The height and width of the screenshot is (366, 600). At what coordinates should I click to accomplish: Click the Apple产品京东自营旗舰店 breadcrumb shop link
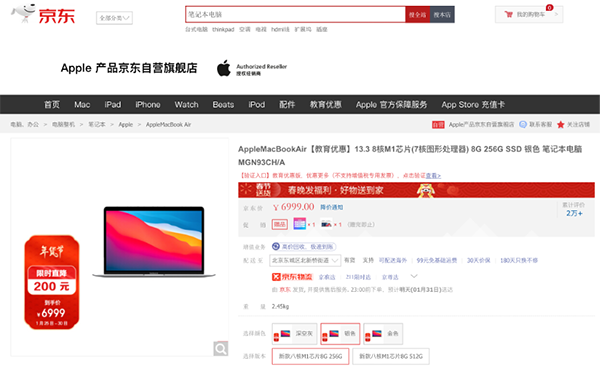point(481,124)
